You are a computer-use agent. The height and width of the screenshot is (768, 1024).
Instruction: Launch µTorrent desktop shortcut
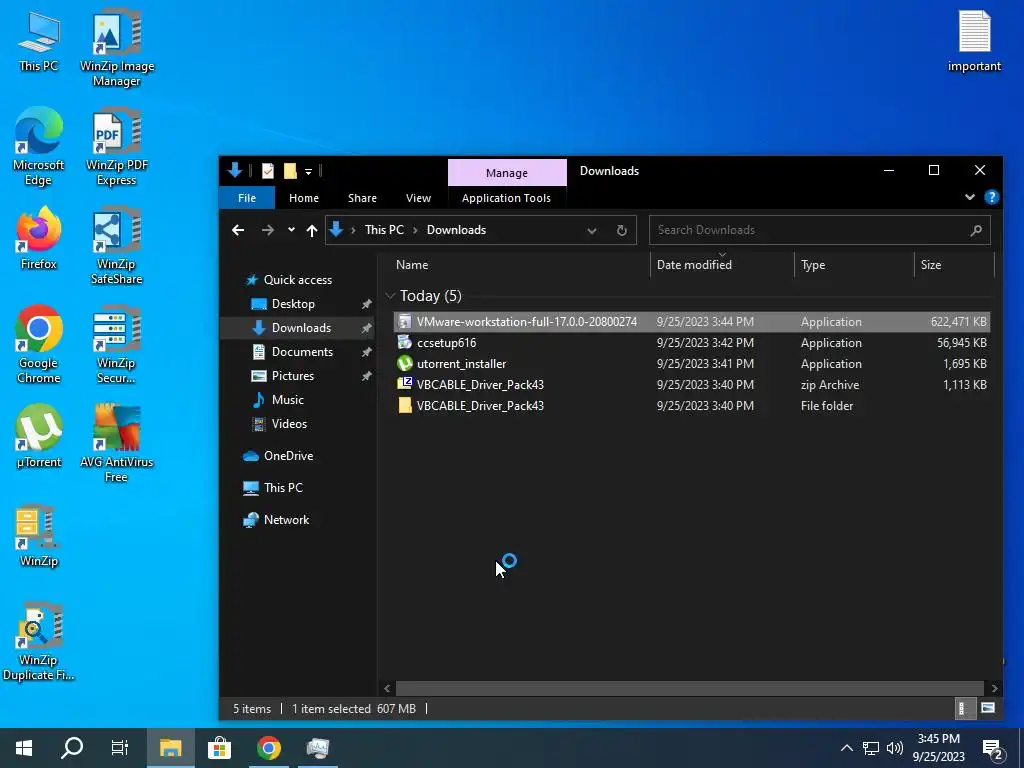pos(39,436)
